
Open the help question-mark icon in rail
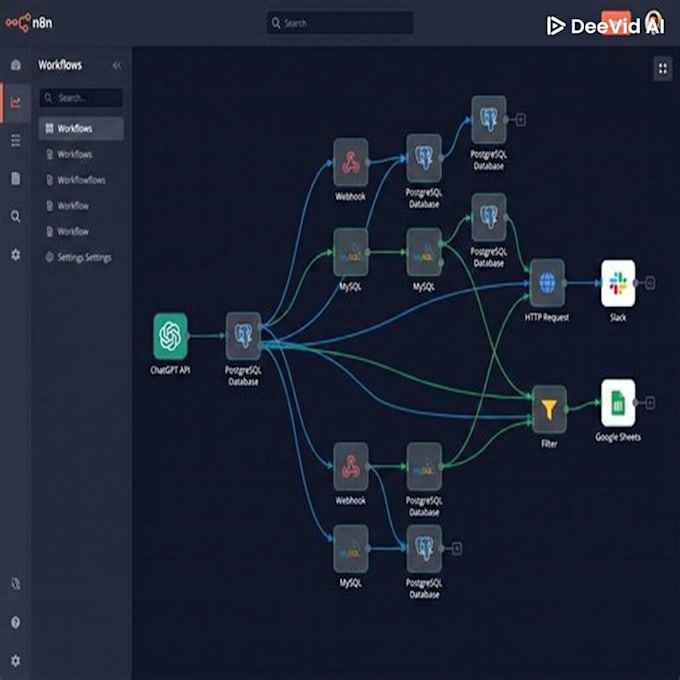tap(16, 622)
